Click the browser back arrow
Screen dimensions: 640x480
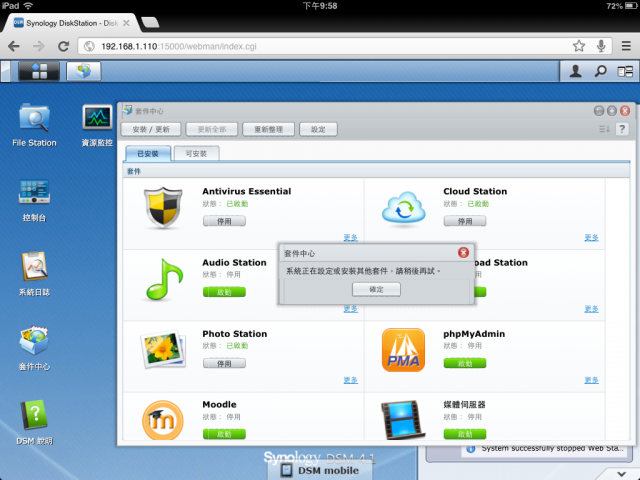tap(14, 46)
